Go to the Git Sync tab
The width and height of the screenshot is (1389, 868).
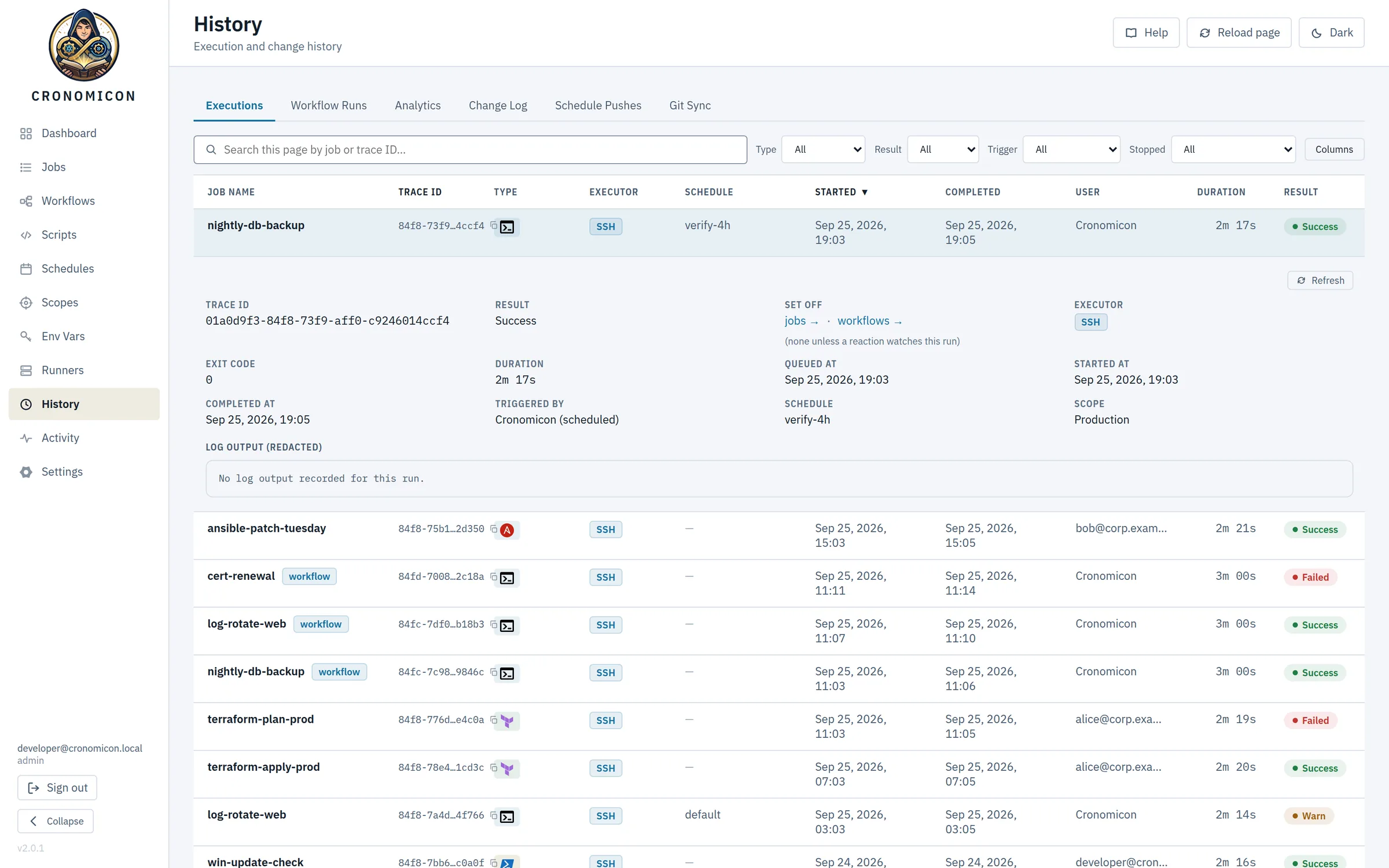(x=690, y=105)
